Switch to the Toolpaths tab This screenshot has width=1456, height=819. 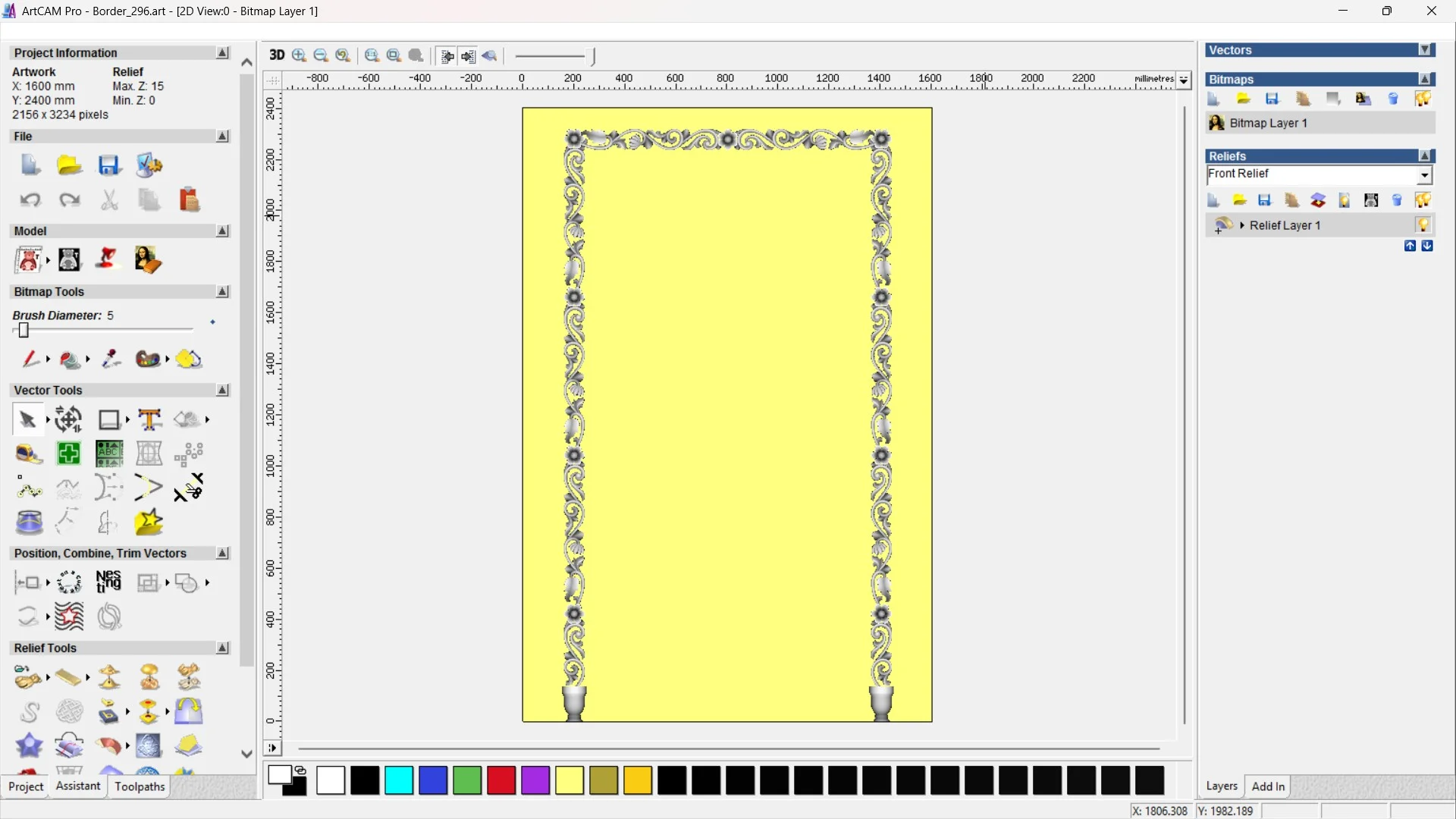pos(139,786)
